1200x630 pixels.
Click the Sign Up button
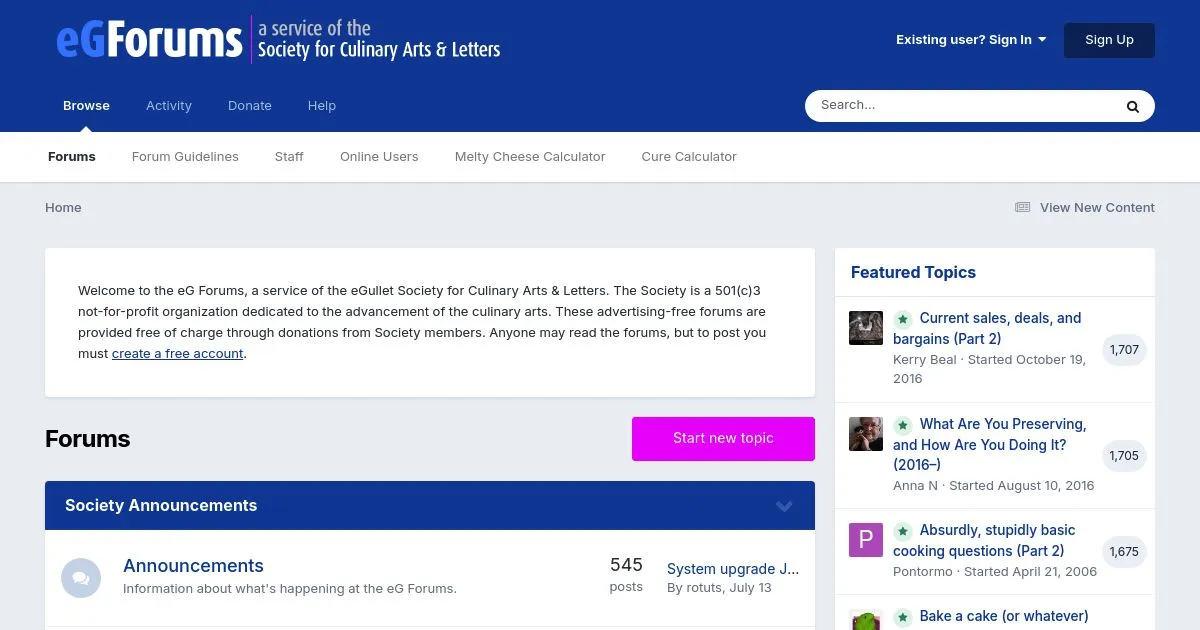(1109, 40)
